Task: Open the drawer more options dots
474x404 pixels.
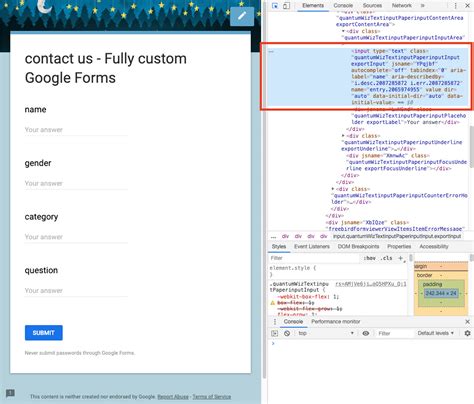Action: tap(275, 322)
